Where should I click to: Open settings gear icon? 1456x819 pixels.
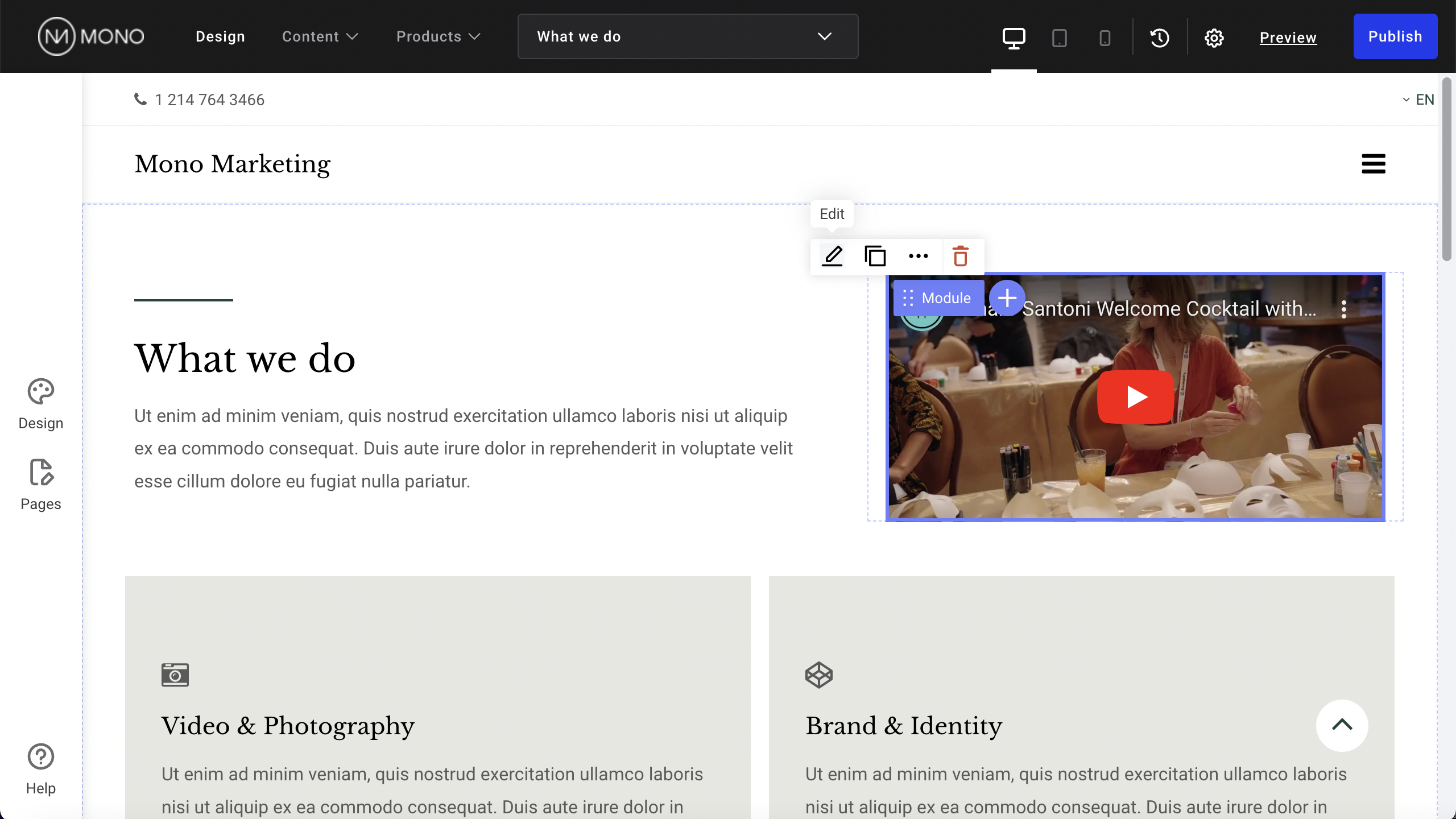tap(1214, 38)
